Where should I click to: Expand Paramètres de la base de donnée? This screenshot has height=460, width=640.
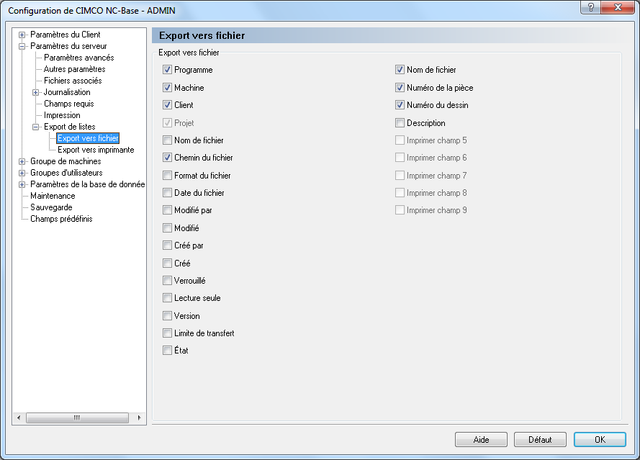click(22, 184)
